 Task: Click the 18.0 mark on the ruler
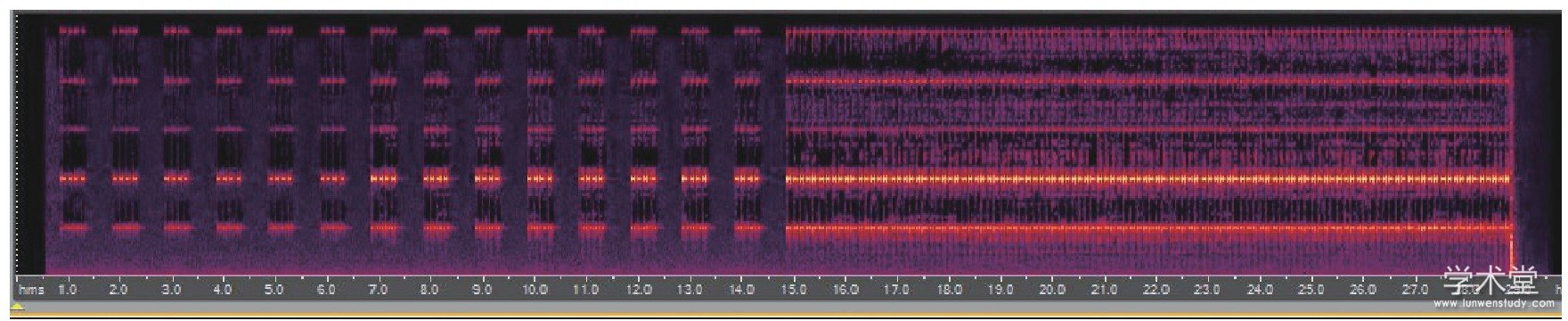pyautogui.click(x=949, y=290)
